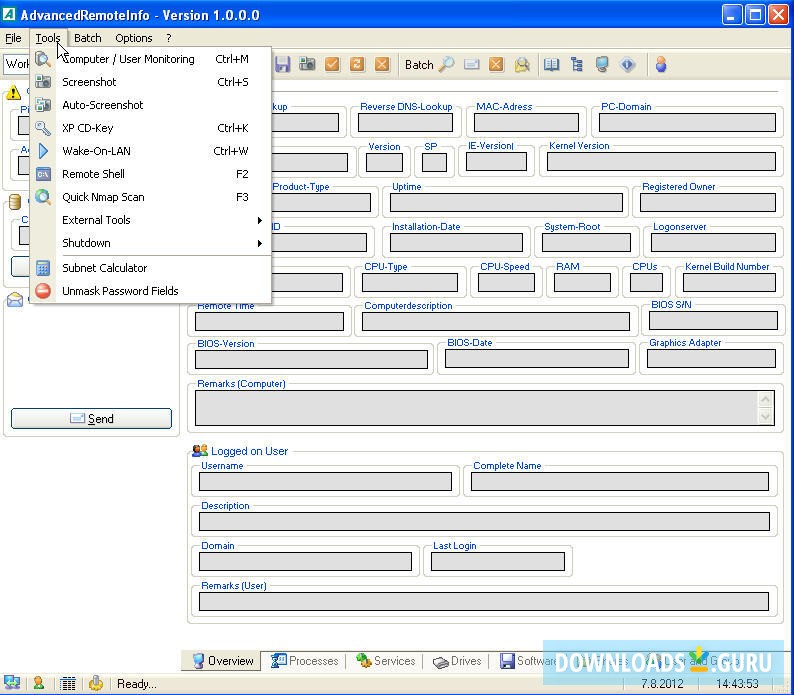Image resolution: width=794 pixels, height=695 pixels.
Task: Click the grid table status bar icon
Action: [67, 683]
